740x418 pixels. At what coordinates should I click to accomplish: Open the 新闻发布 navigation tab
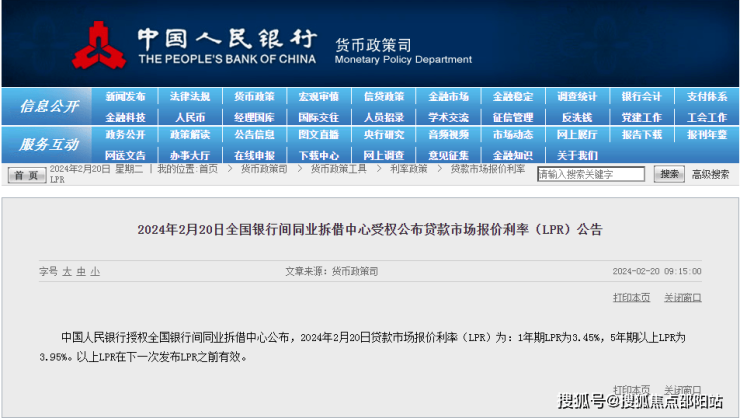point(125,97)
